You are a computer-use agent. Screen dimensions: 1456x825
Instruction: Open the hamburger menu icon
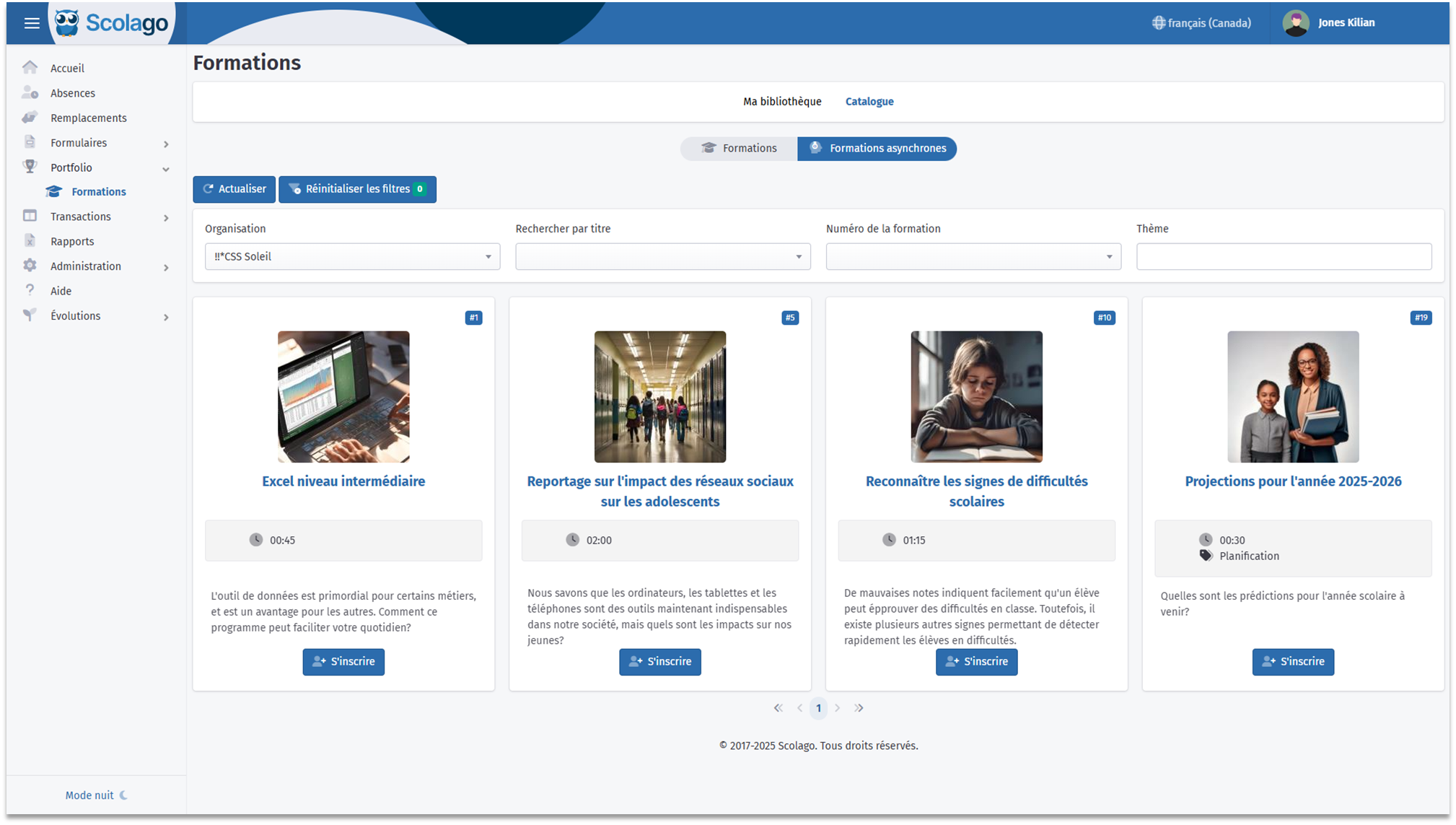pos(32,23)
